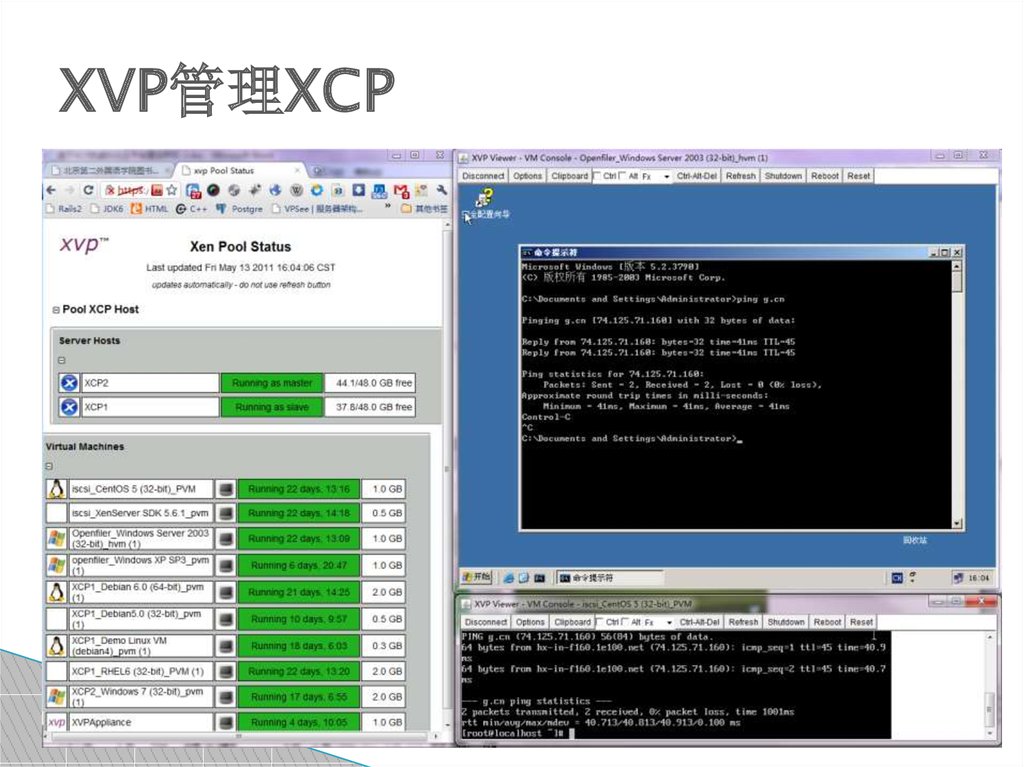Open console icon for iscsi_CentOS 5 VM
Viewport: 1024px width, 767px height.
click(226, 489)
